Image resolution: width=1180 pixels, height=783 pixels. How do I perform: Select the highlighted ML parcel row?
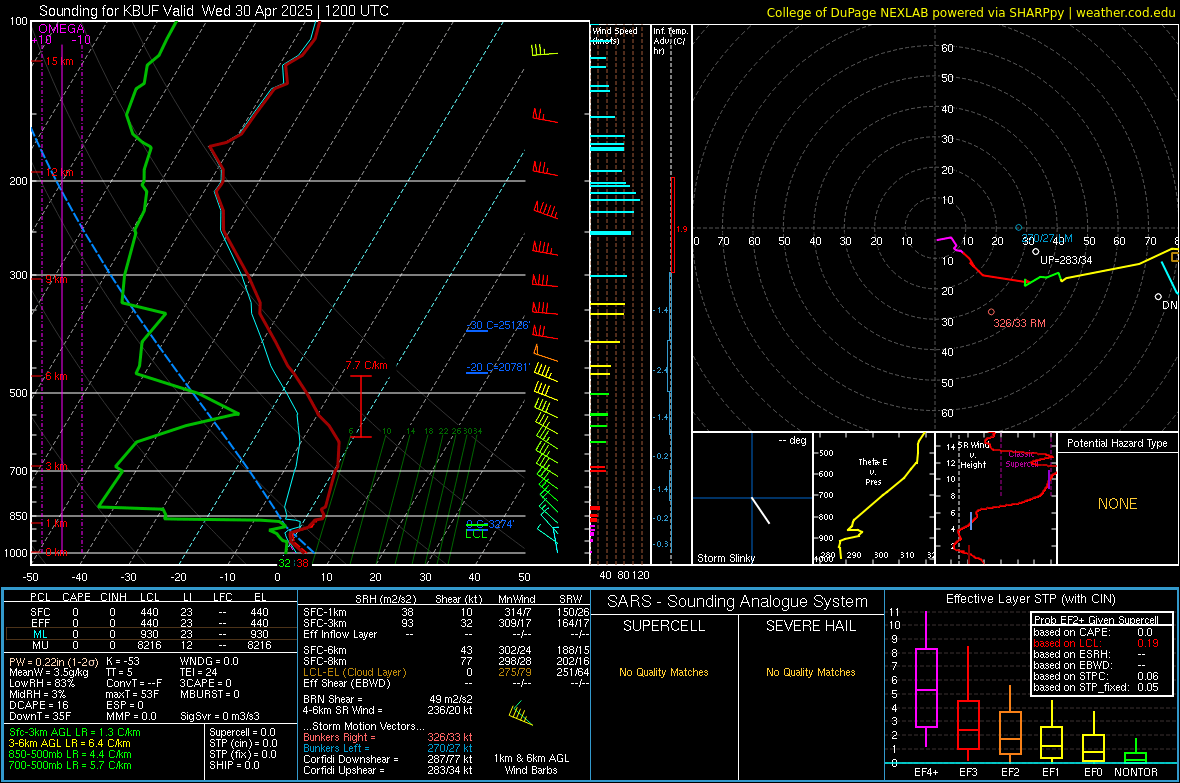pyautogui.click(x=151, y=634)
